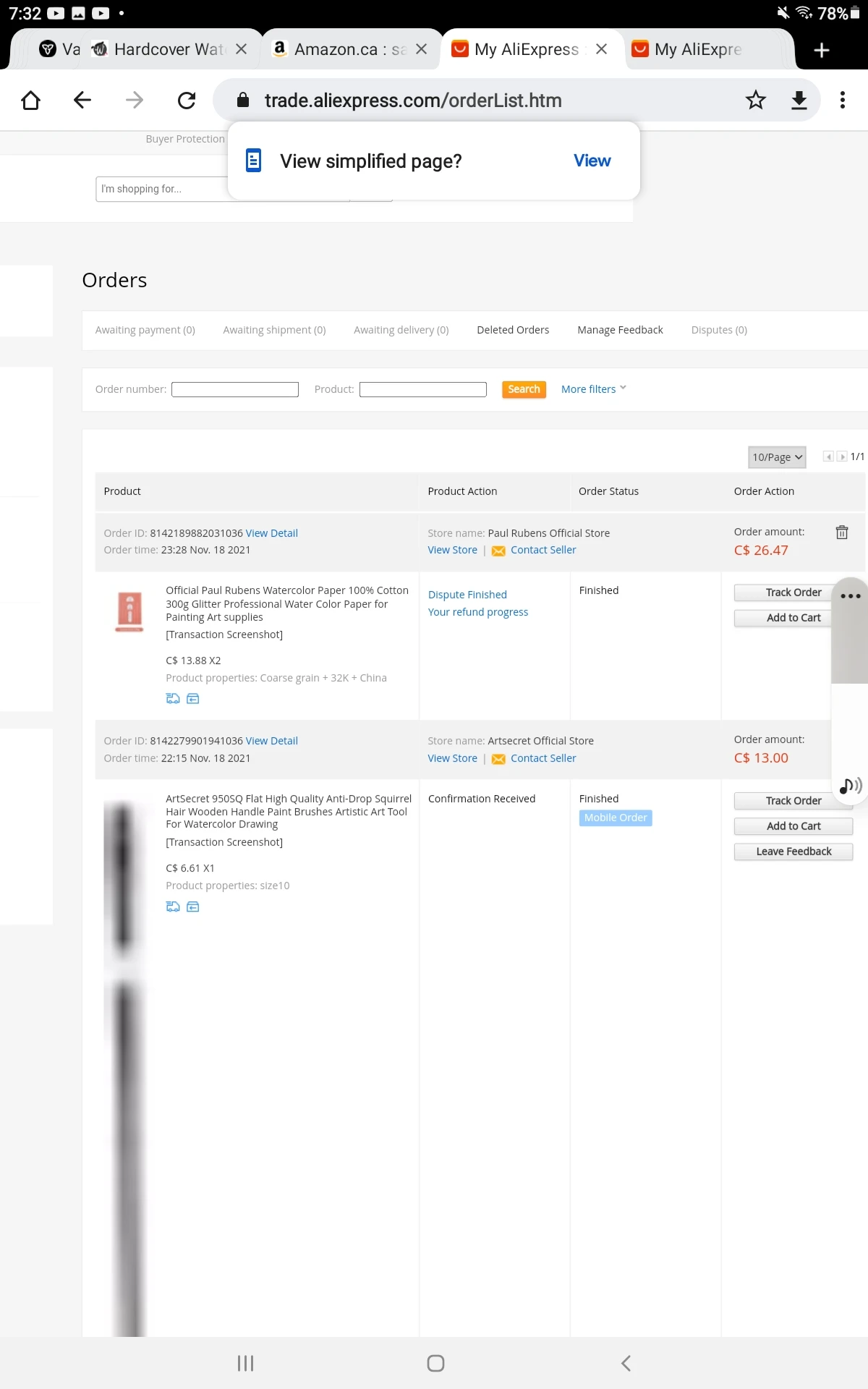Image resolution: width=868 pixels, height=1389 pixels.
Task: Open Deleted Orders tab
Action: pos(513,330)
